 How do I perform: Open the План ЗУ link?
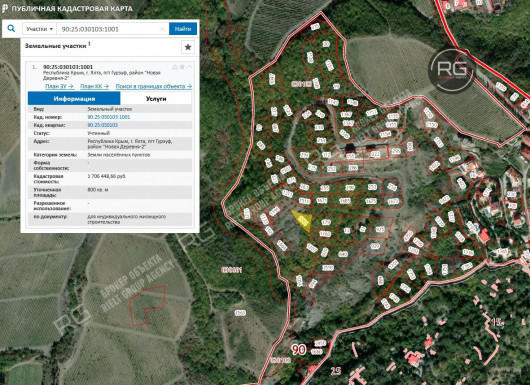coord(59,87)
